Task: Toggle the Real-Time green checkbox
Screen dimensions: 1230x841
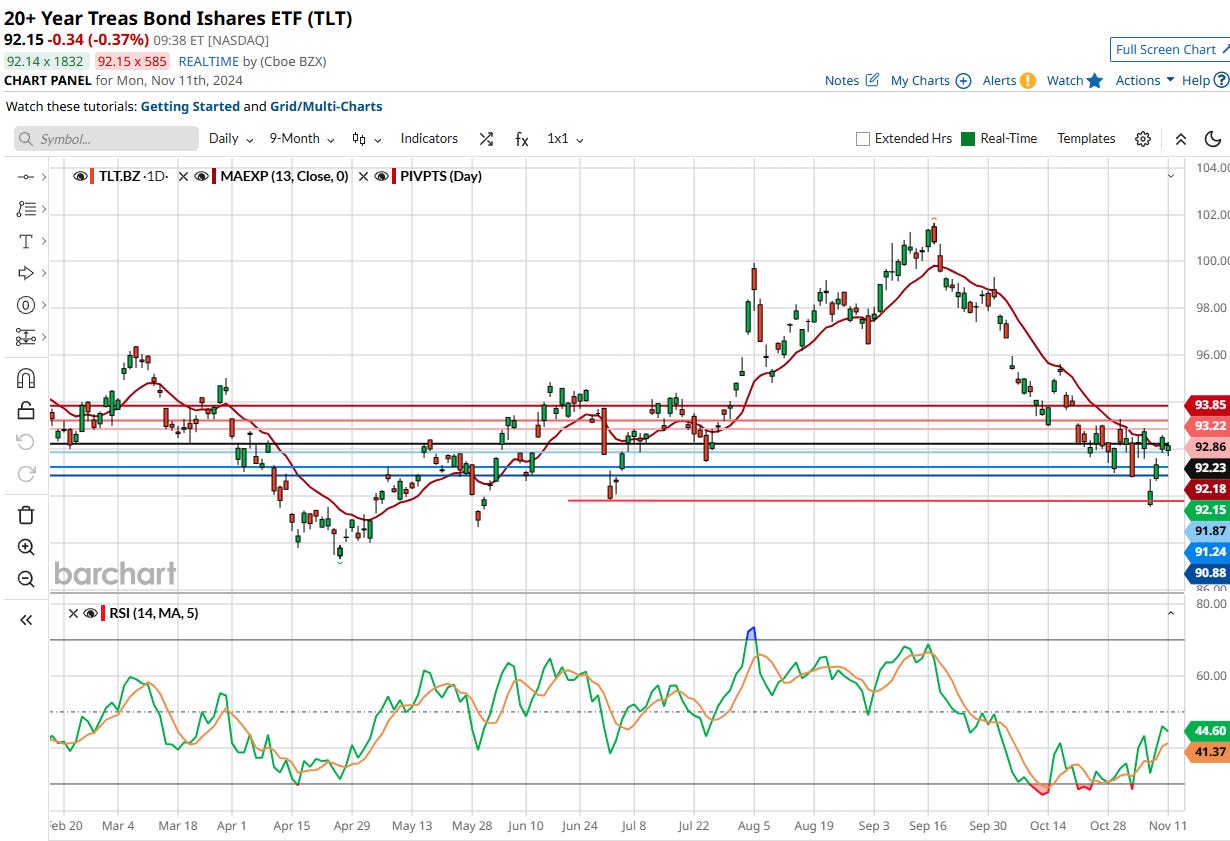Action: click(967, 139)
